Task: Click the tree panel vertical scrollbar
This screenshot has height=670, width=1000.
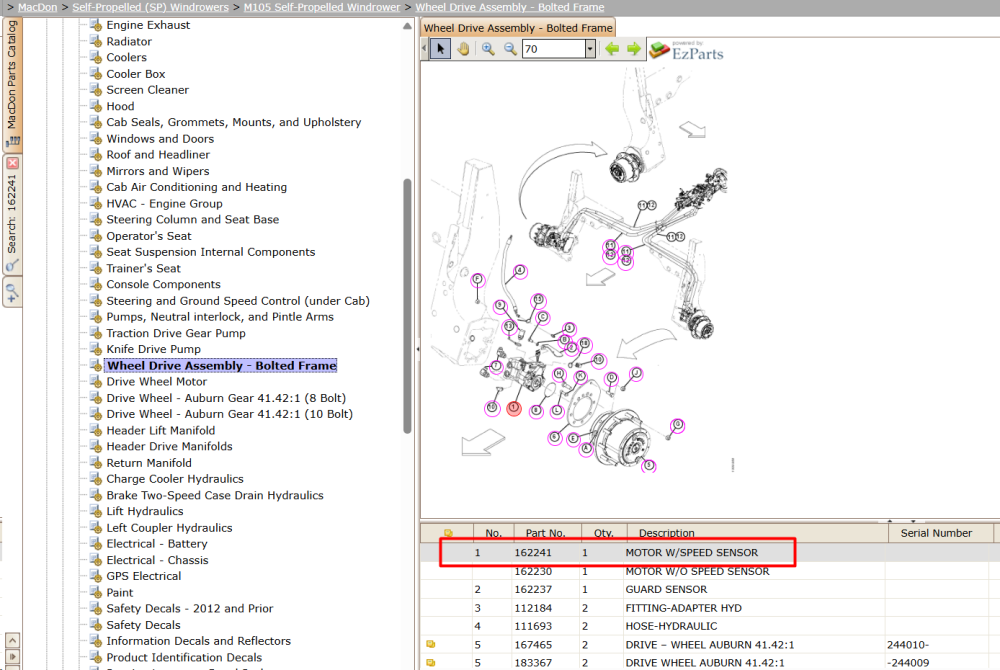Action: 407,306
